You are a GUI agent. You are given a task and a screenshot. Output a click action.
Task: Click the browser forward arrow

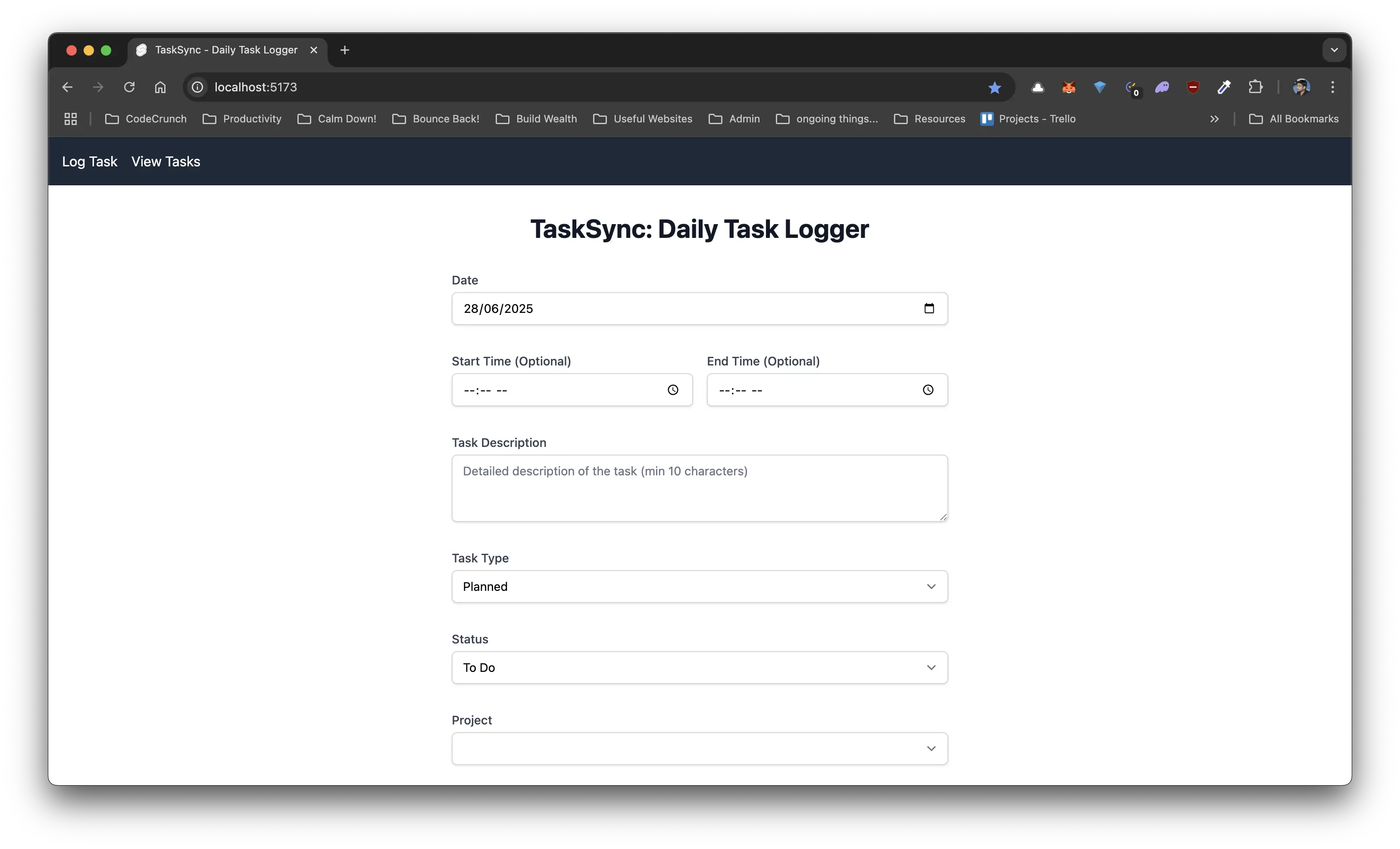[98, 87]
